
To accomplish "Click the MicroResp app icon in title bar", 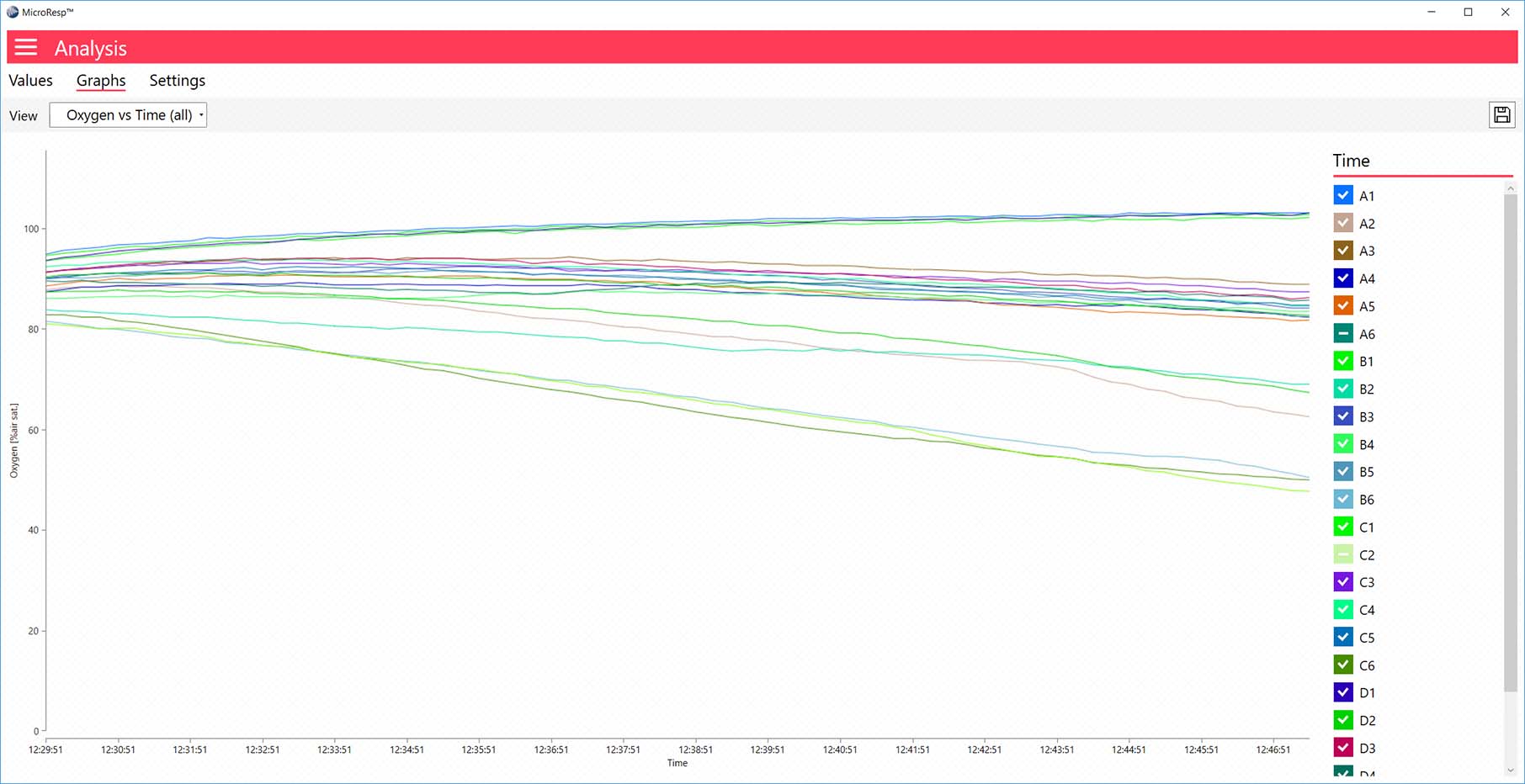I will [x=13, y=12].
